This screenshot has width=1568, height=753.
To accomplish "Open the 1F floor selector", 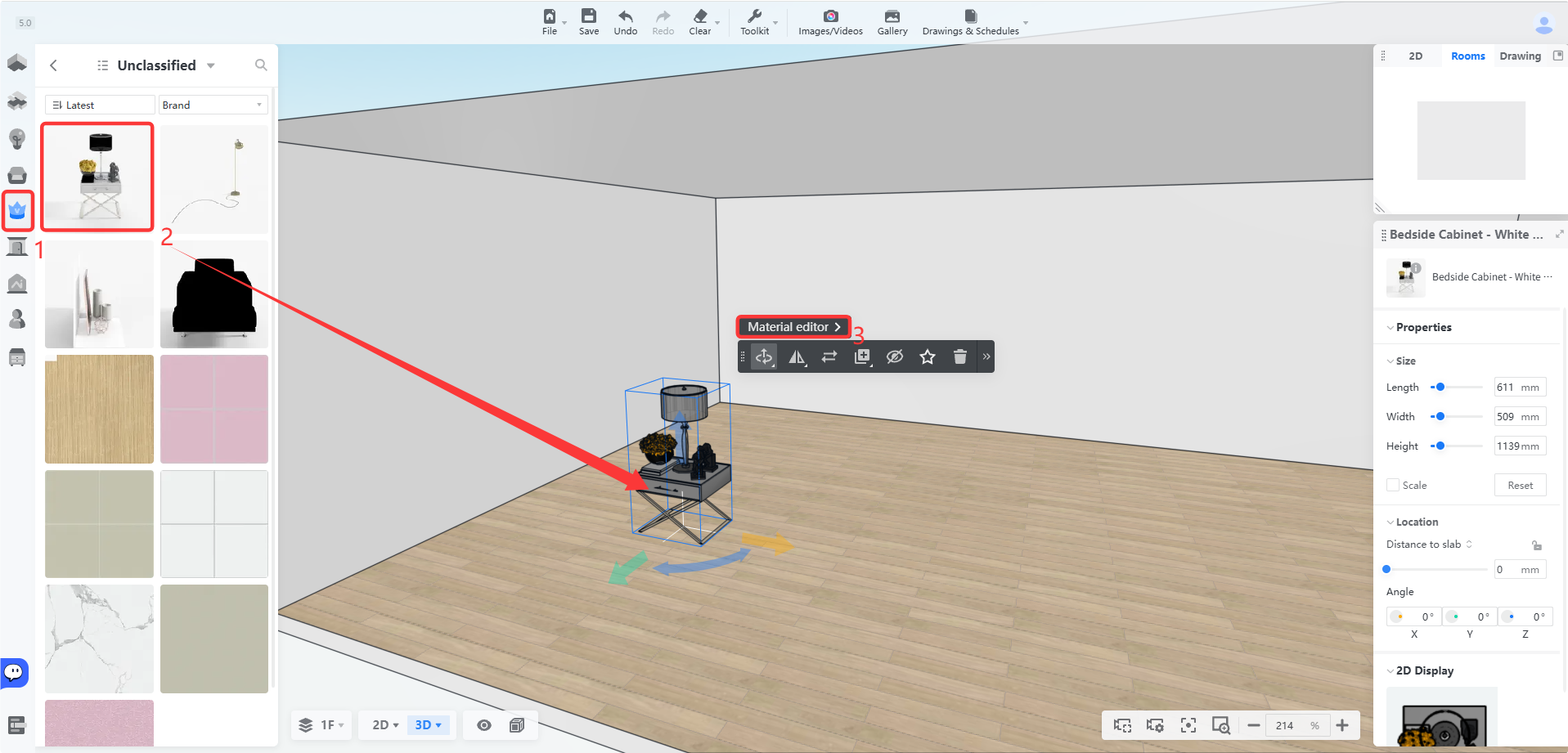I will (x=322, y=725).
